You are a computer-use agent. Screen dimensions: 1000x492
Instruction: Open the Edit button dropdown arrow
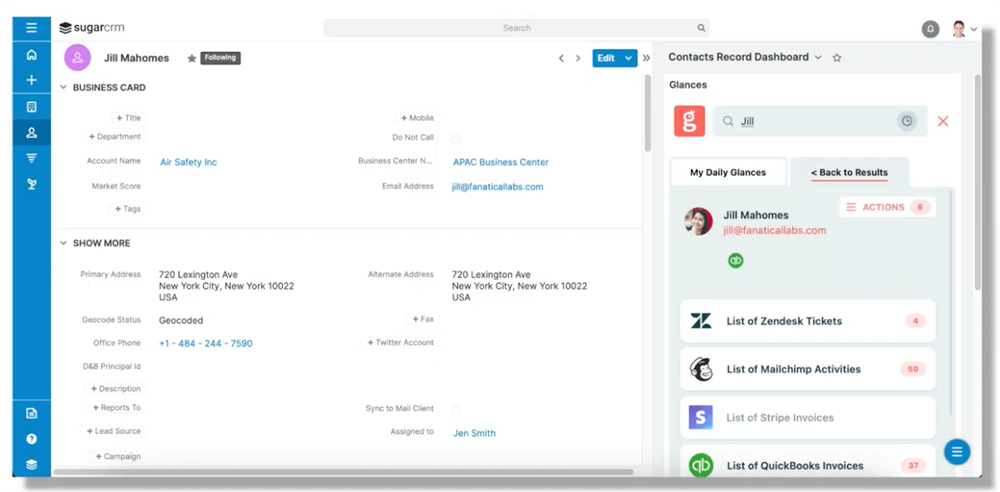[x=629, y=58]
